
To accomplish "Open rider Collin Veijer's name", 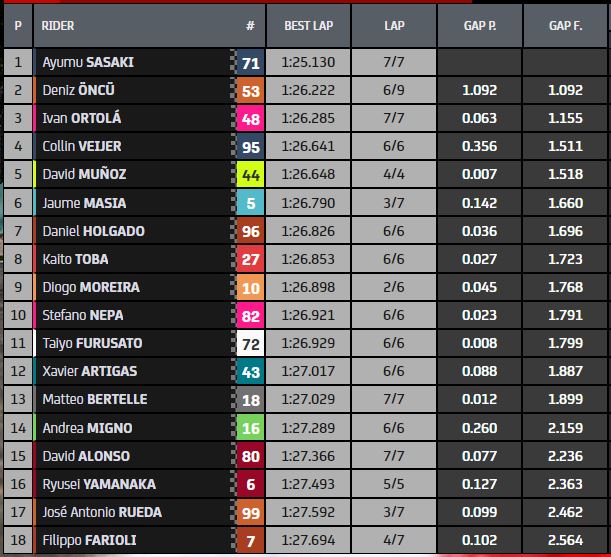I will click(82, 146).
